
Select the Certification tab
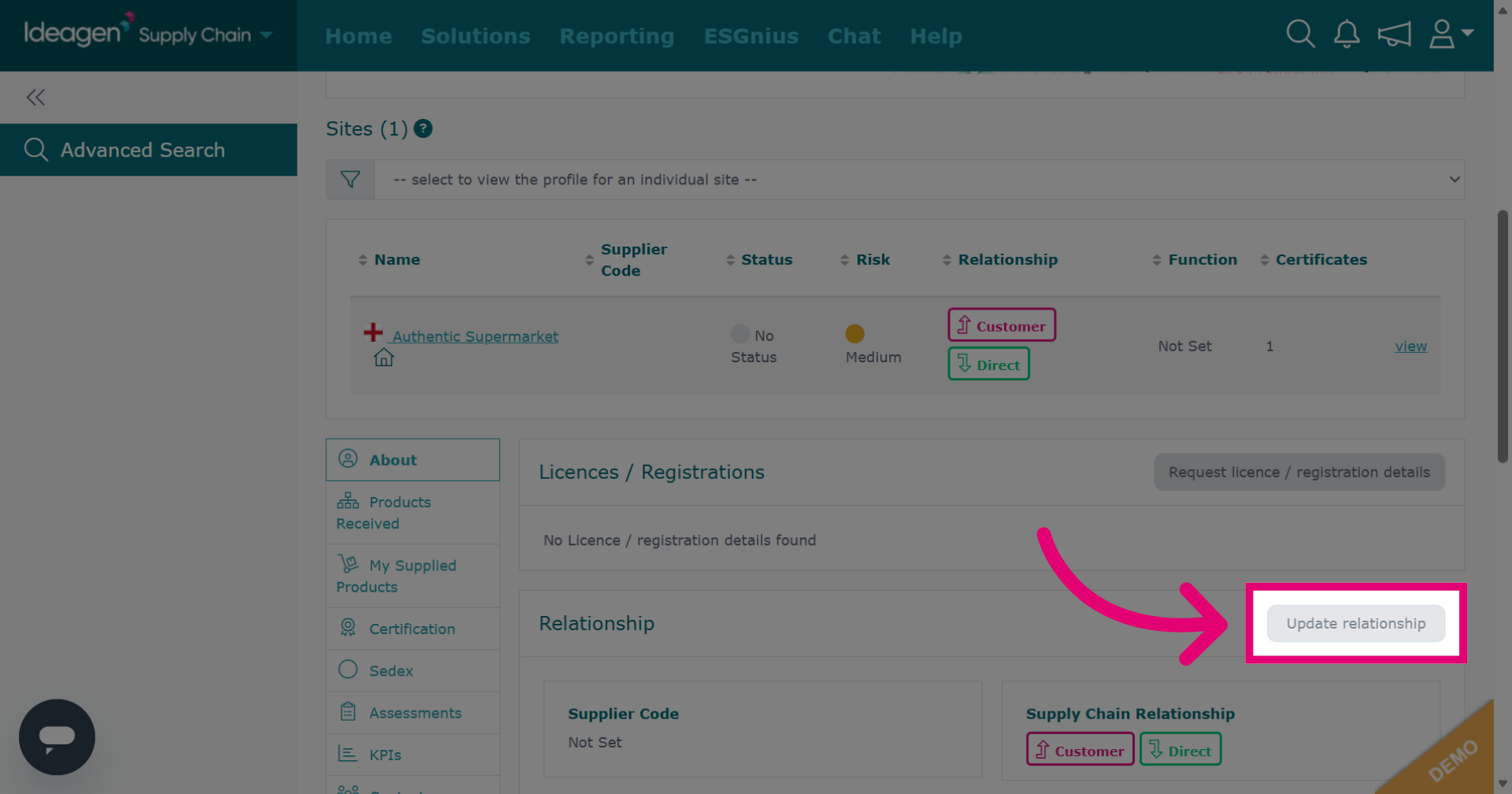click(413, 629)
